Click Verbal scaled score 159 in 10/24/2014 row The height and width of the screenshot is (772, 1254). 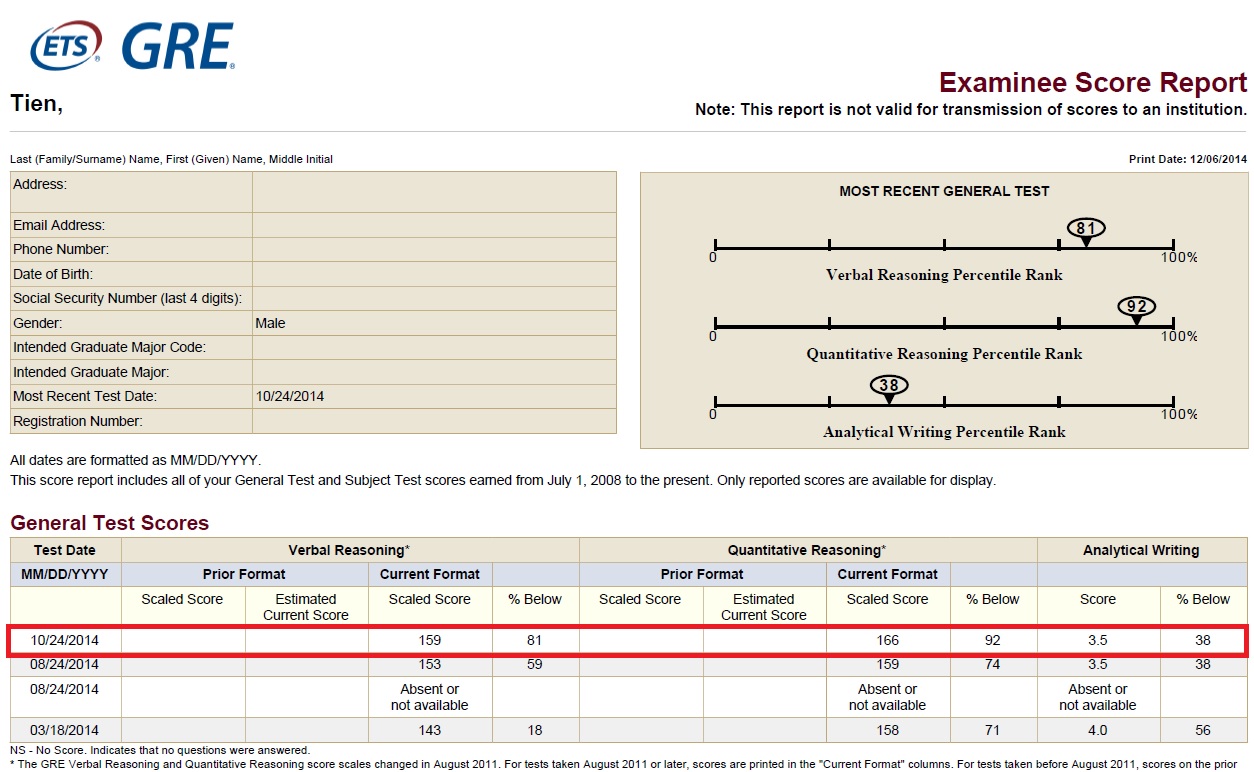430,640
